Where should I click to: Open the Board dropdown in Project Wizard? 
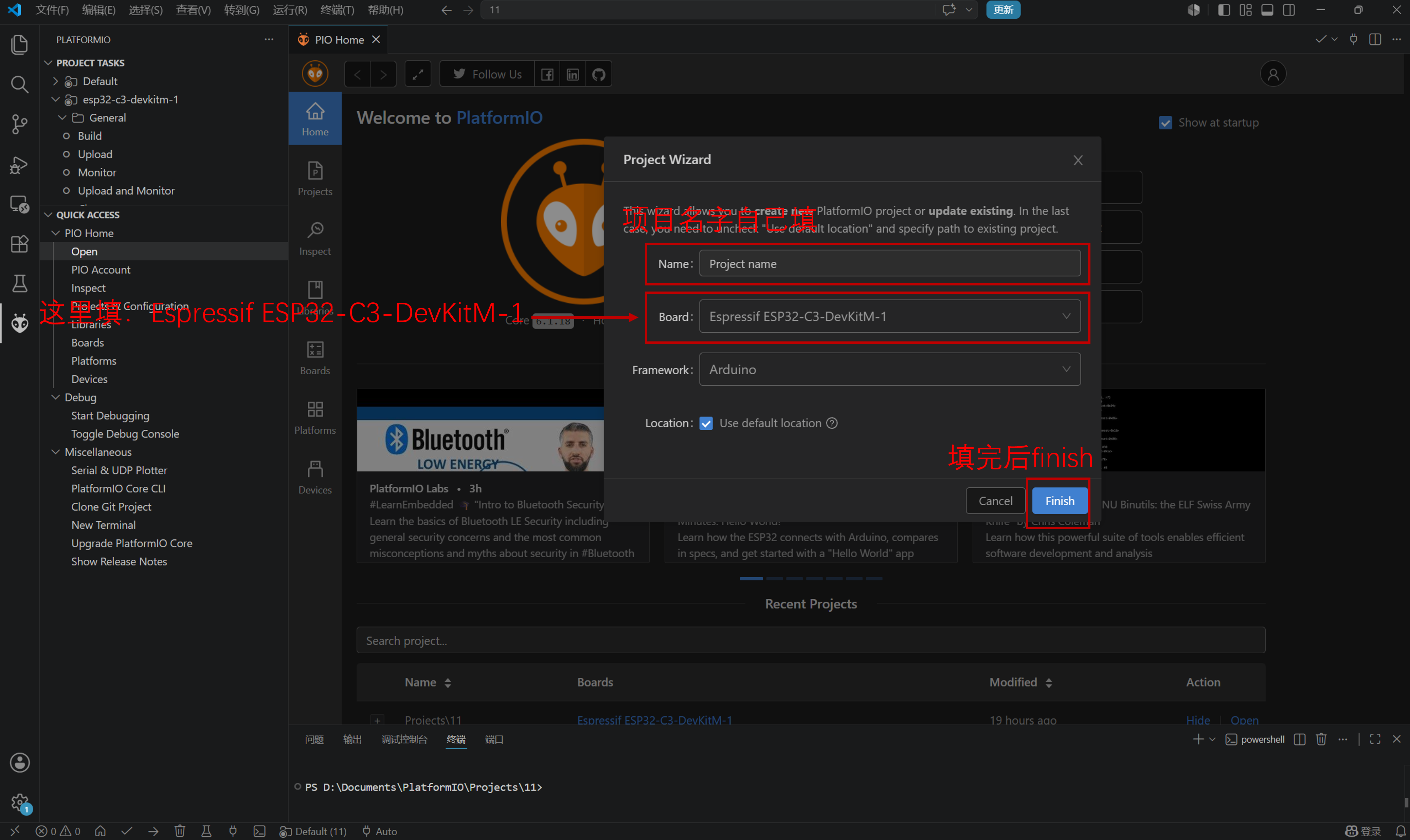(x=890, y=316)
